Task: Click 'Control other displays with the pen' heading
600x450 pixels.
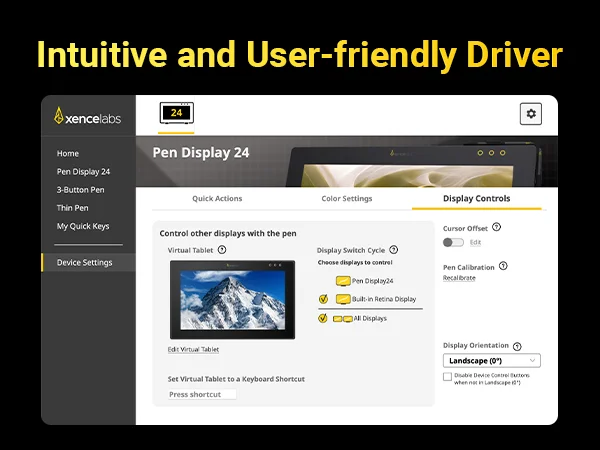Action: [x=228, y=233]
